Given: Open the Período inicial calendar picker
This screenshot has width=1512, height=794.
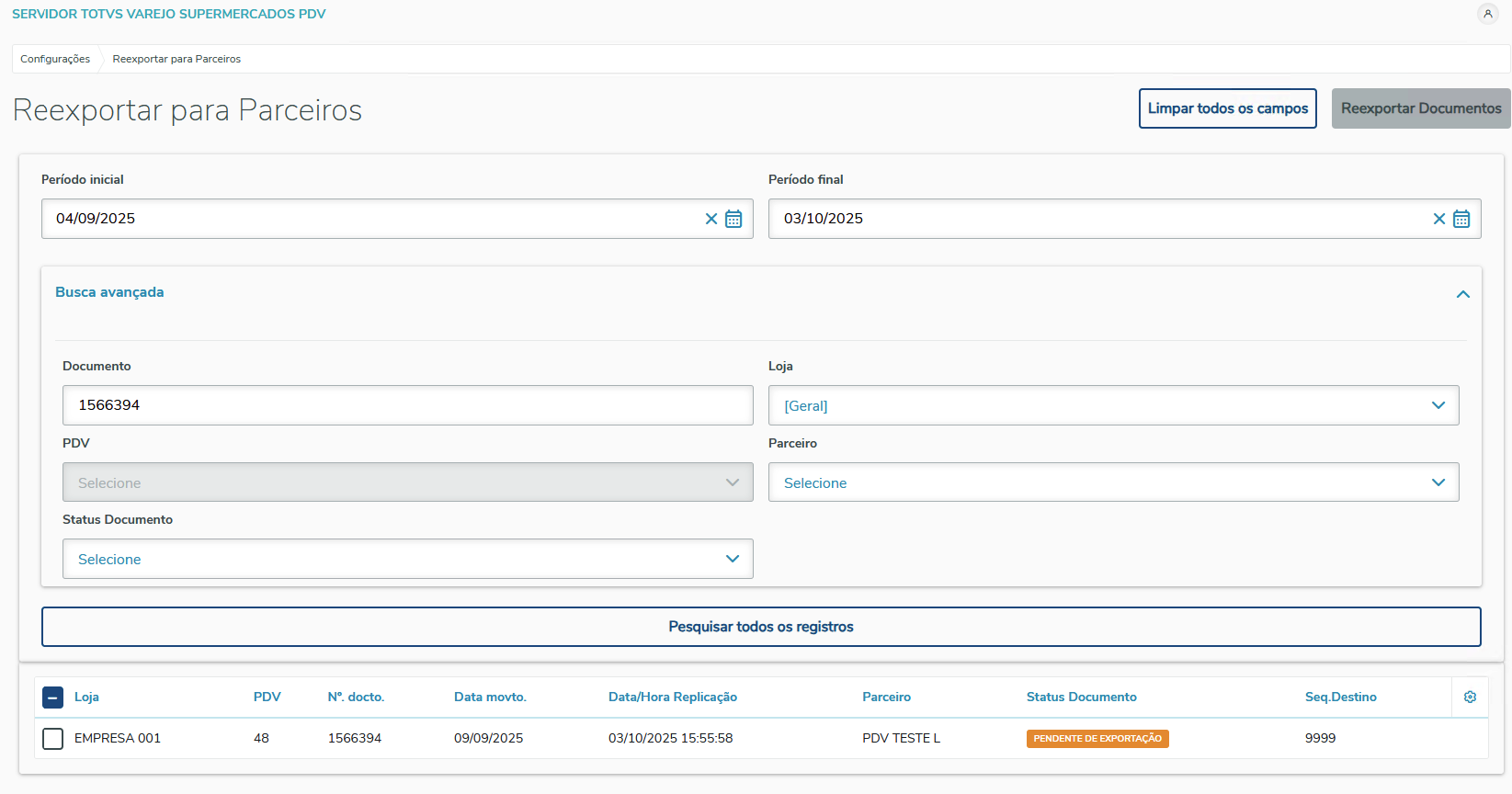Looking at the screenshot, I should click(733, 219).
